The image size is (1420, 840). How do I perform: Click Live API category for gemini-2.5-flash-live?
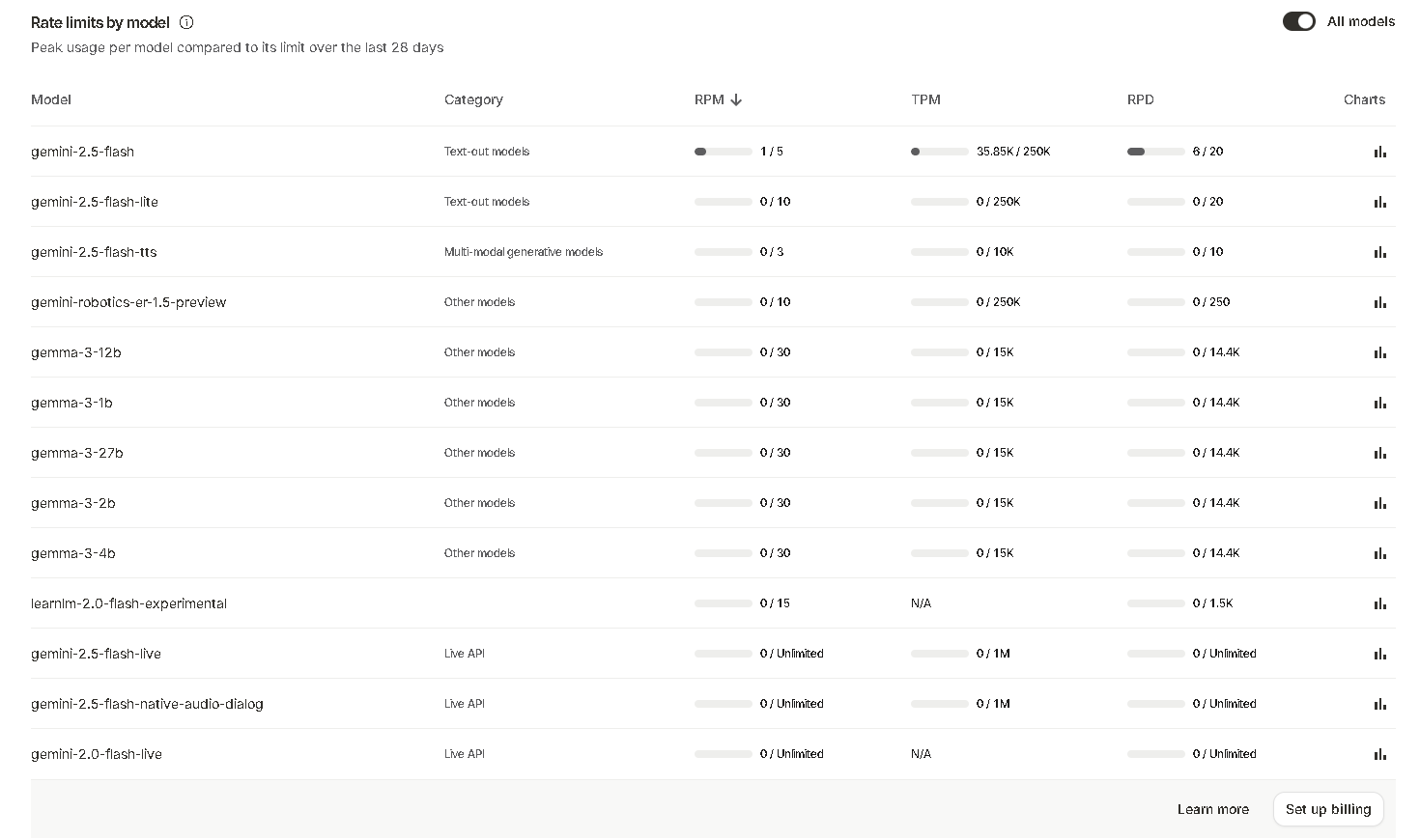coord(465,654)
